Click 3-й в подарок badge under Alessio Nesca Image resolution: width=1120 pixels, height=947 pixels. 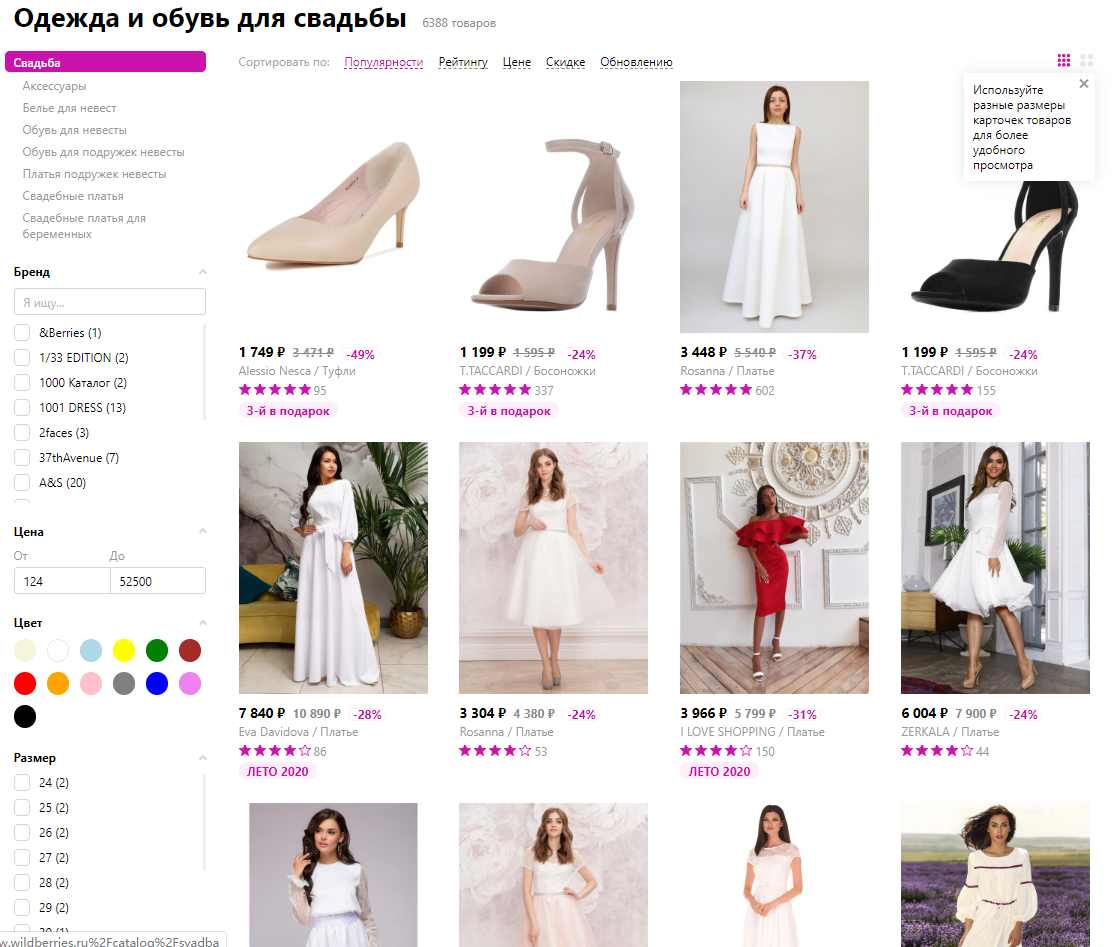coord(288,411)
